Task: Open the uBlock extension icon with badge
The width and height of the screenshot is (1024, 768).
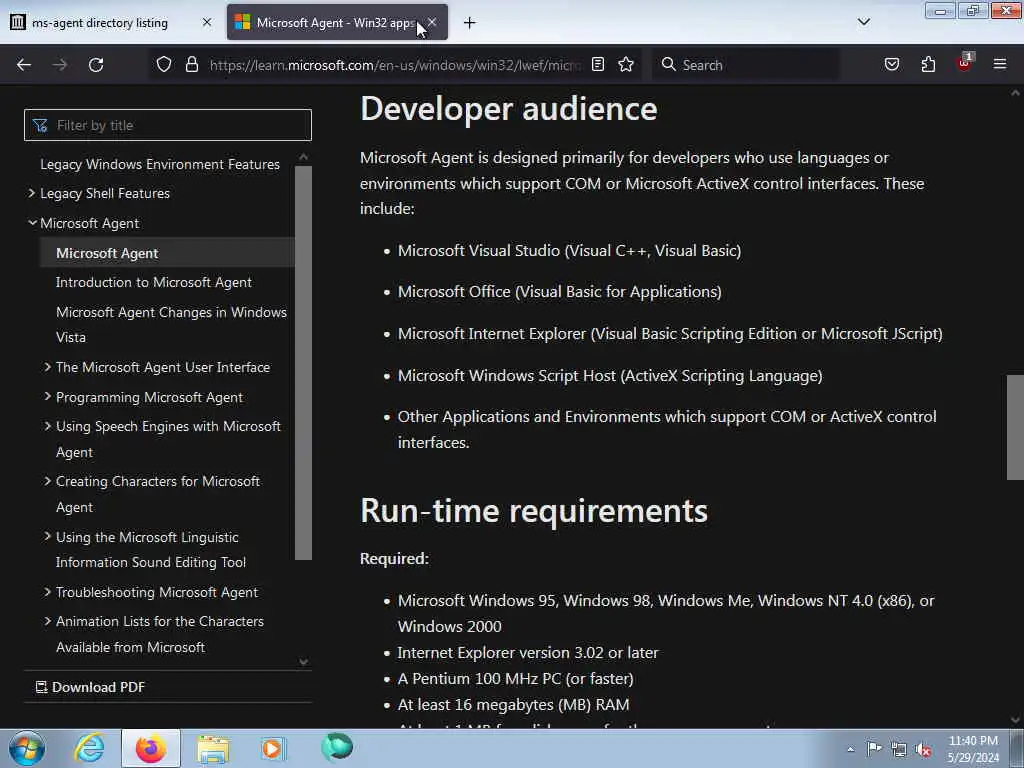Action: [x=965, y=63]
